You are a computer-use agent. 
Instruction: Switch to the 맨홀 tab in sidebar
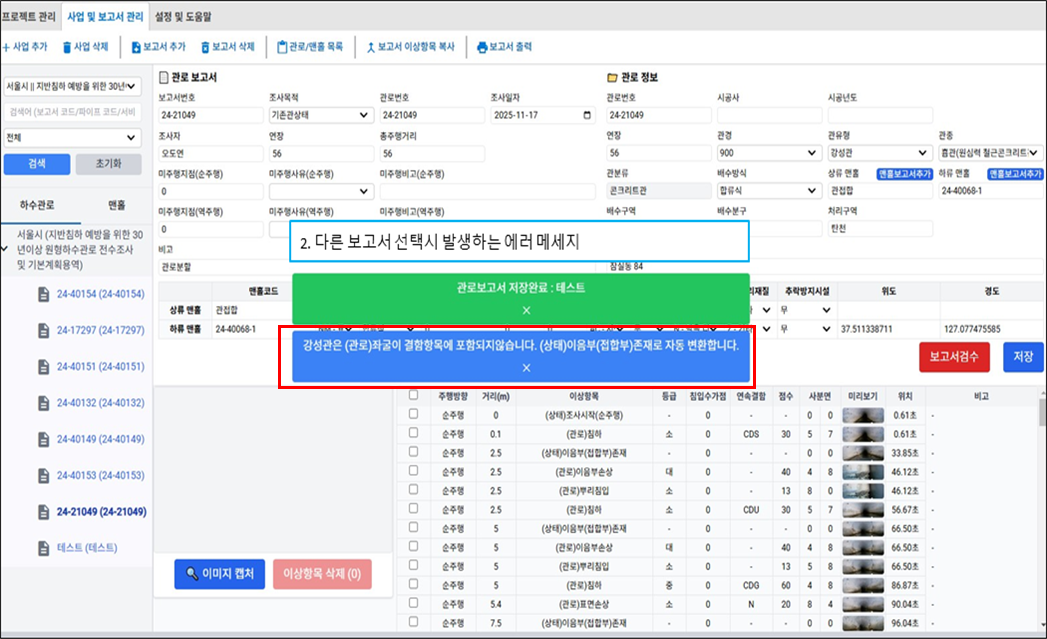click(116, 206)
